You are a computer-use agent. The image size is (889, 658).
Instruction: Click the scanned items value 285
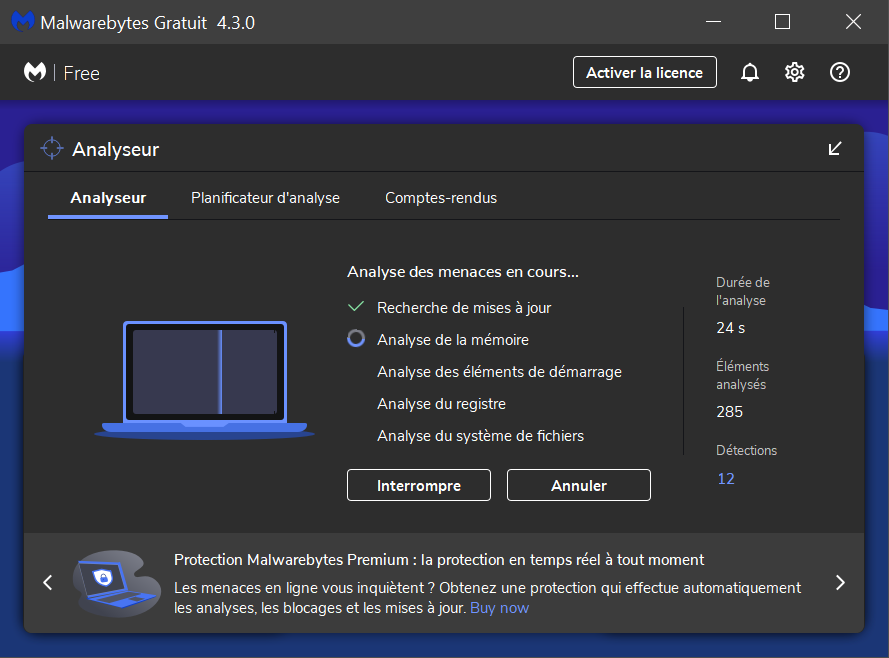click(730, 411)
